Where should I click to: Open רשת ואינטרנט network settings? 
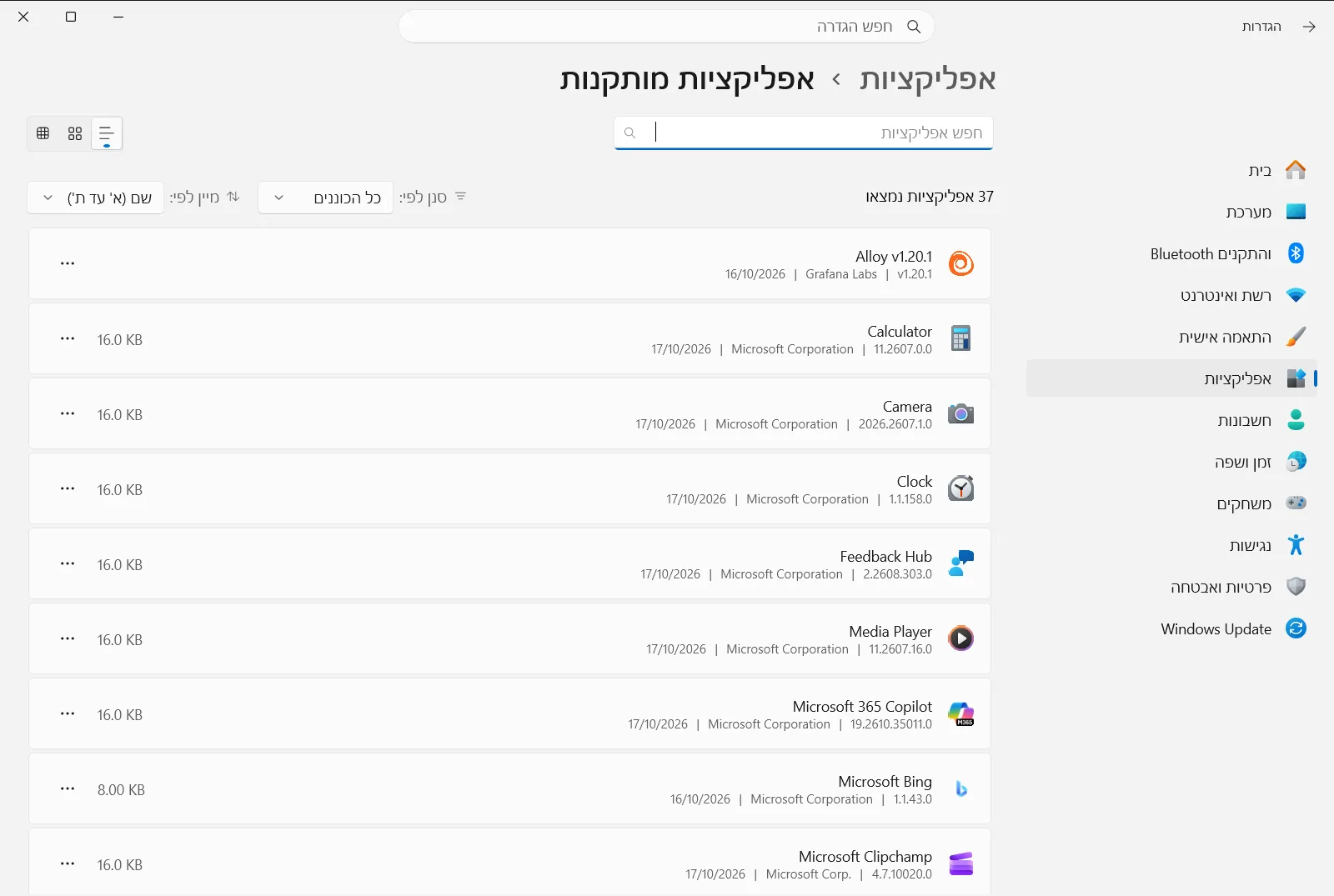[1171, 295]
